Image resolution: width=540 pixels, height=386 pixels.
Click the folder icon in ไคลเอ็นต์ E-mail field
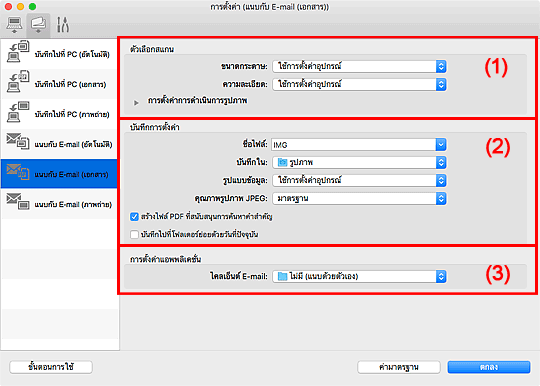(x=282, y=276)
